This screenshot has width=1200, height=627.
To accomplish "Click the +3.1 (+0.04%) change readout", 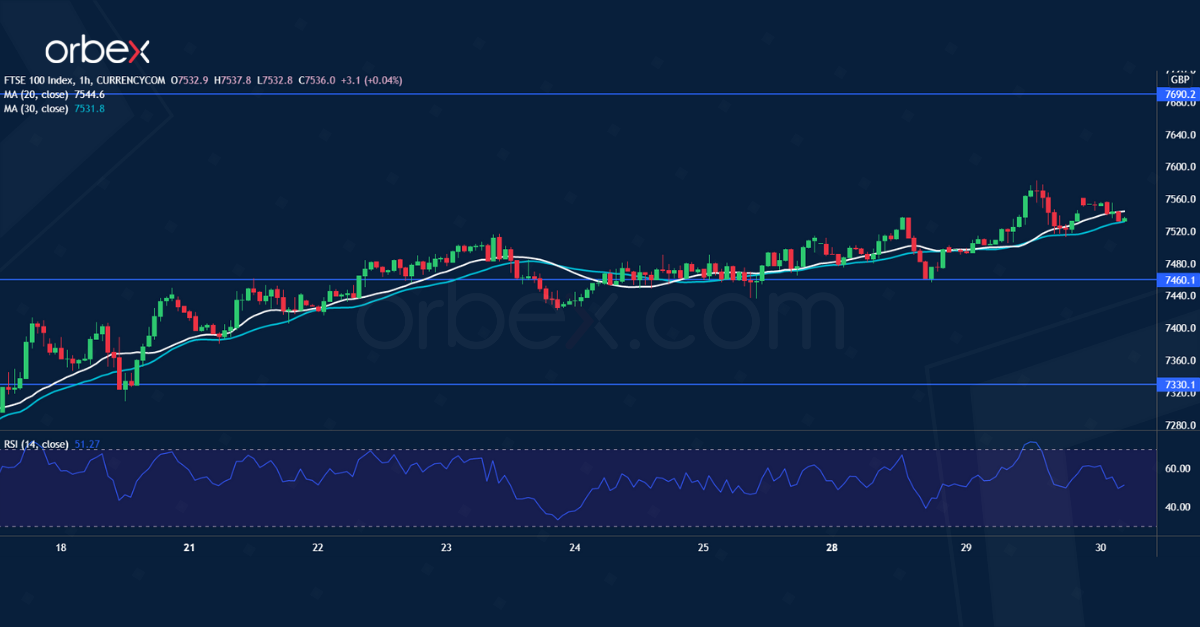I will [372, 80].
